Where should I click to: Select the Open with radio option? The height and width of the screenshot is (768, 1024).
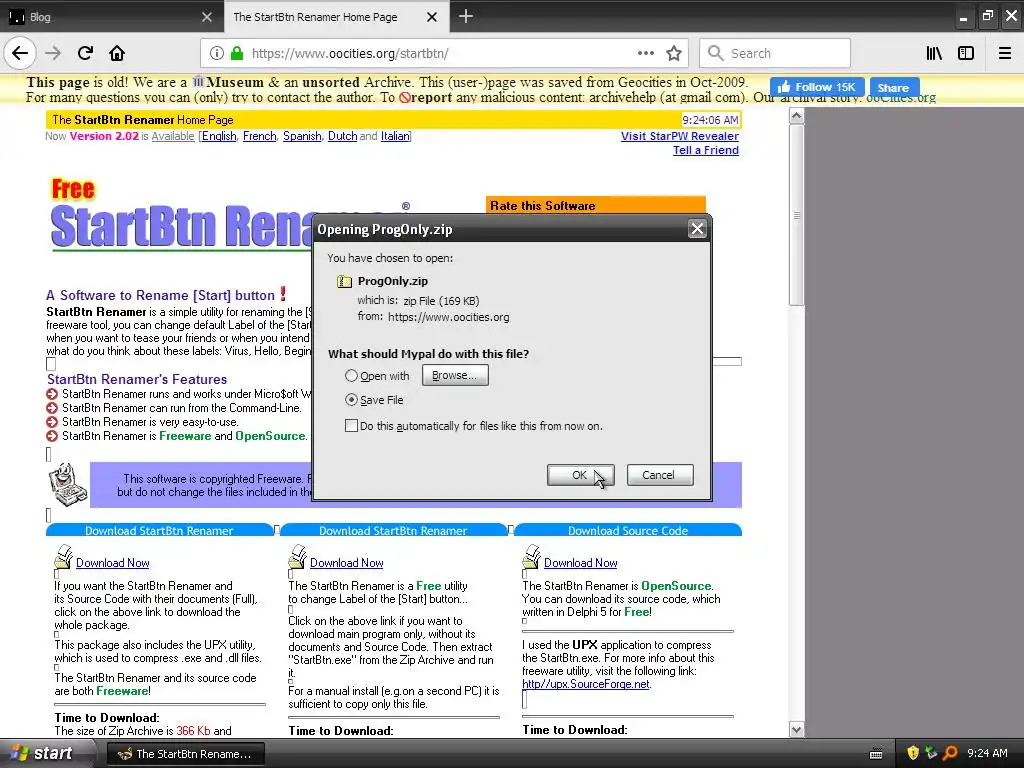351,376
